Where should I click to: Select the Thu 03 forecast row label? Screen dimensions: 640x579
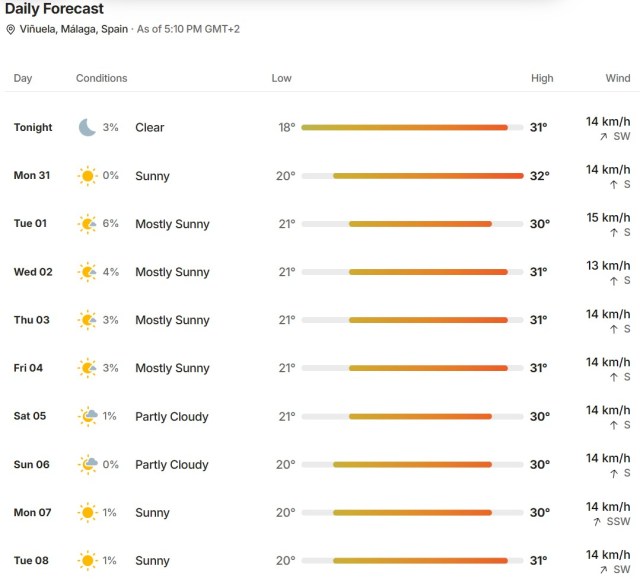(31, 320)
